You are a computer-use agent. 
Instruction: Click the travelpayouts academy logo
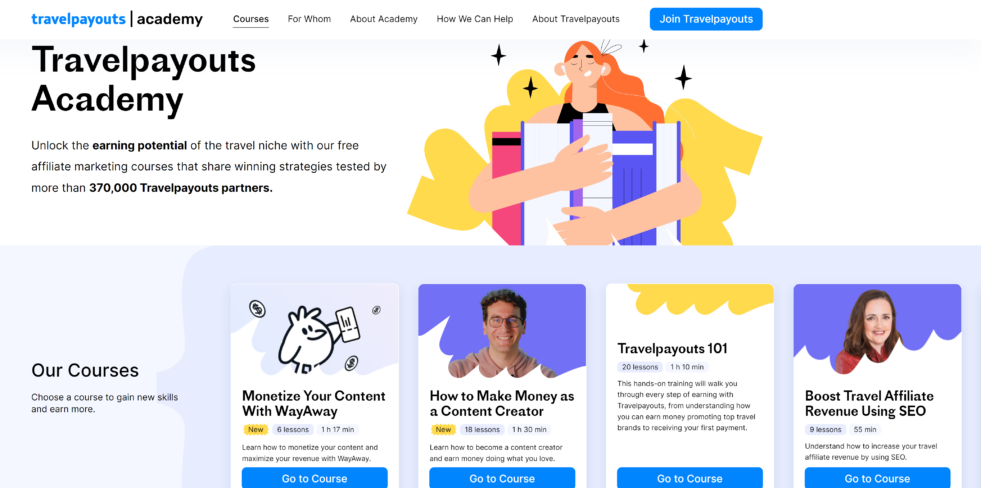coord(117,19)
